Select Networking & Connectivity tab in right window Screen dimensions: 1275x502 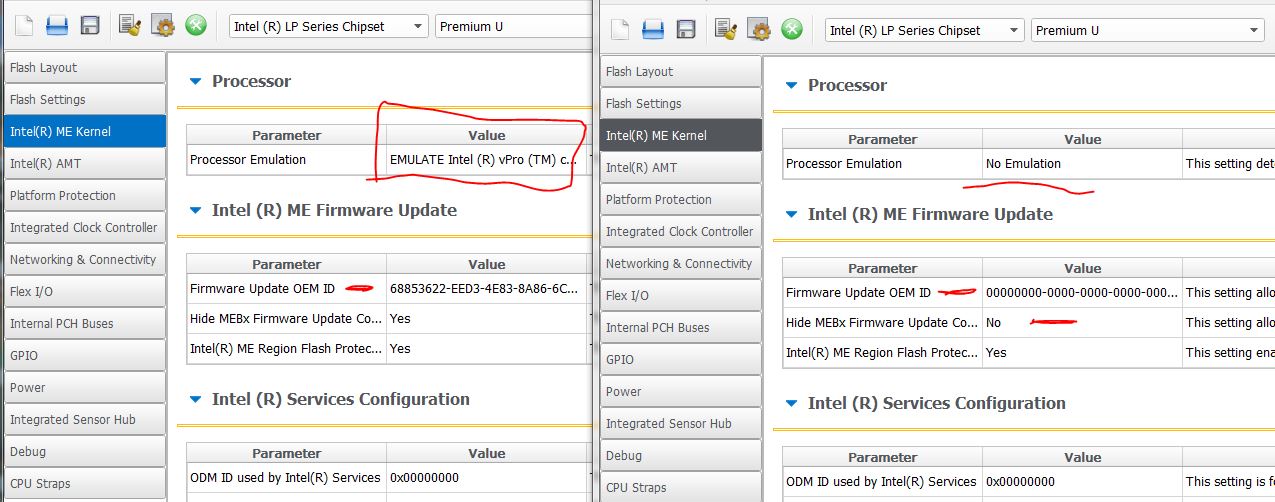tap(680, 264)
